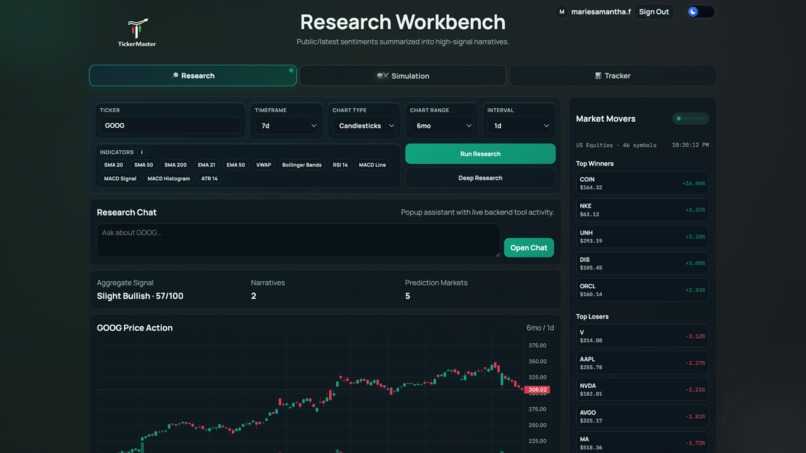
Task: Select the V top loser card
Action: coord(642,336)
